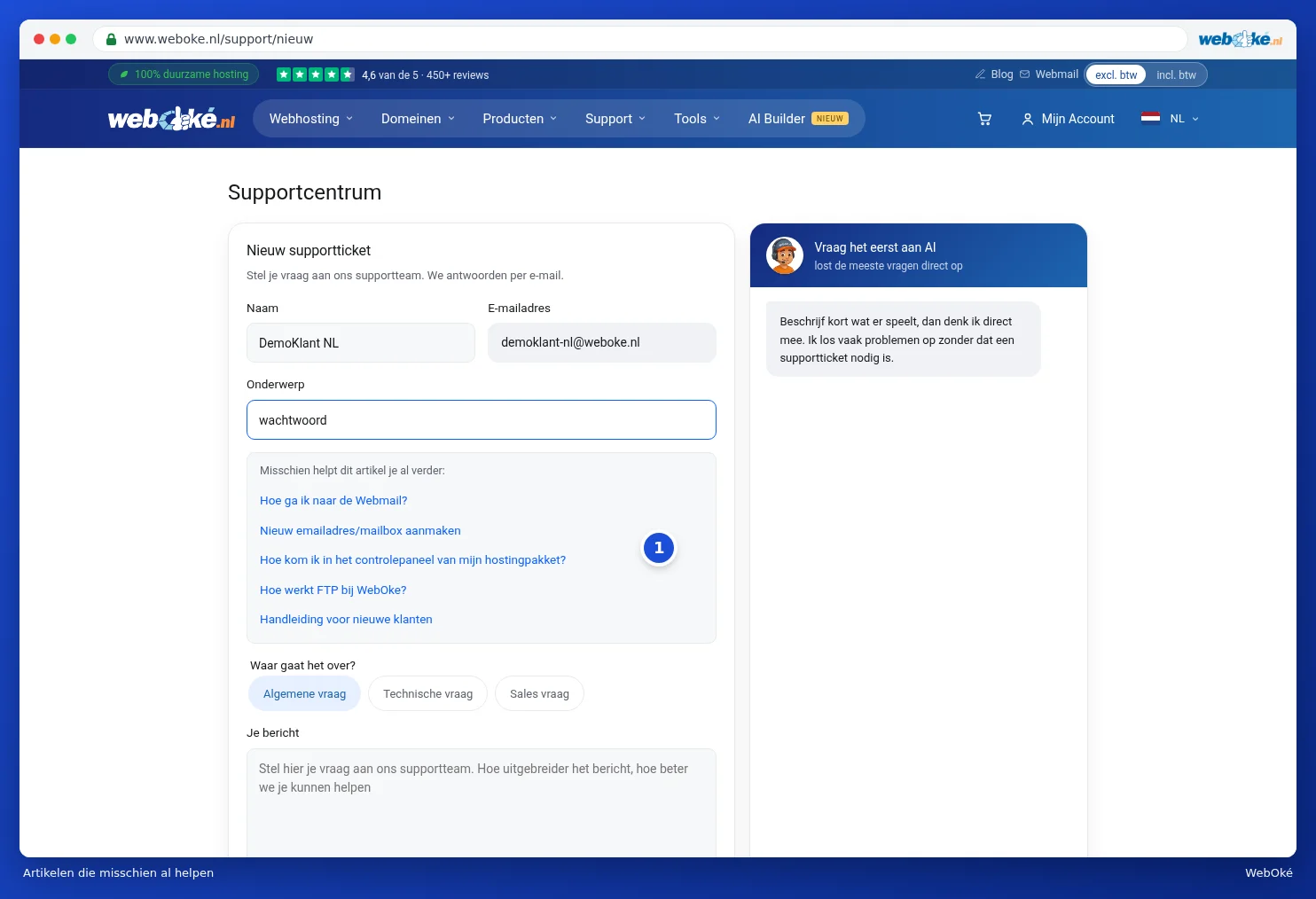This screenshot has width=1316, height=899.
Task: Switch prices to incl. btw
Action: click(1176, 75)
